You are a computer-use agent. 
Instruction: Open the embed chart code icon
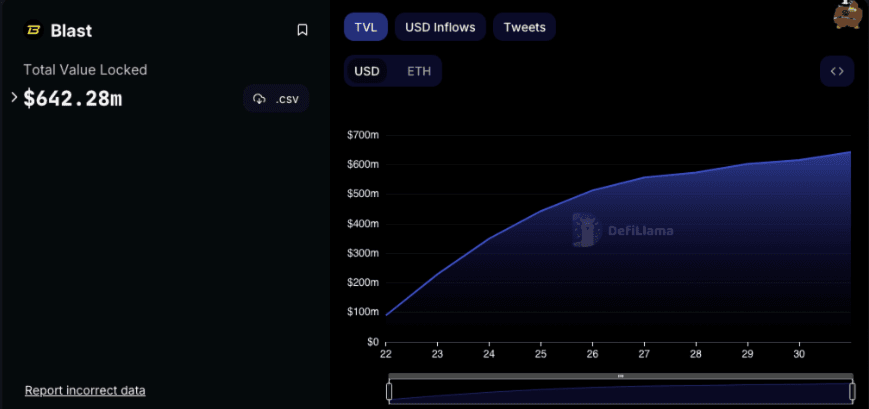(x=837, y=71)
